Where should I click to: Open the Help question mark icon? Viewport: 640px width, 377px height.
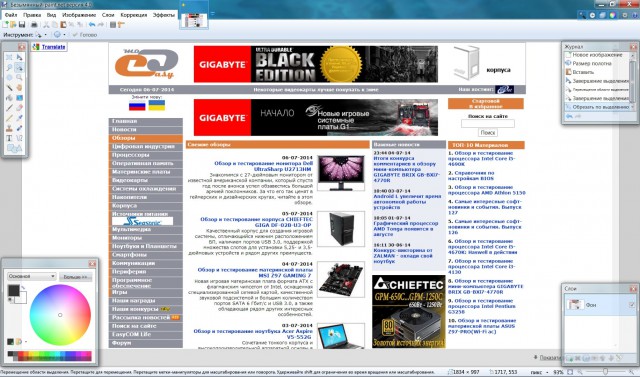635,15
